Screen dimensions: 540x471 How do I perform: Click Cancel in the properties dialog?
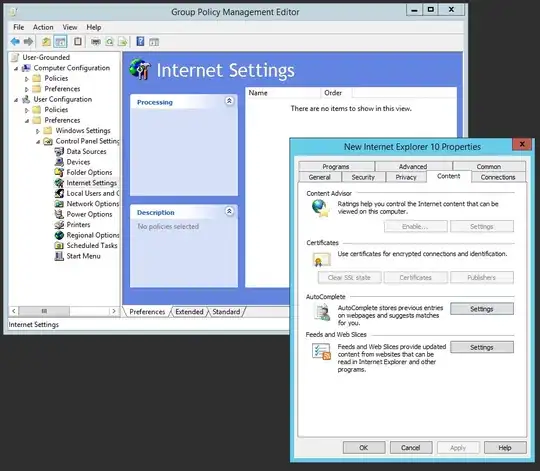coord(411,448)
